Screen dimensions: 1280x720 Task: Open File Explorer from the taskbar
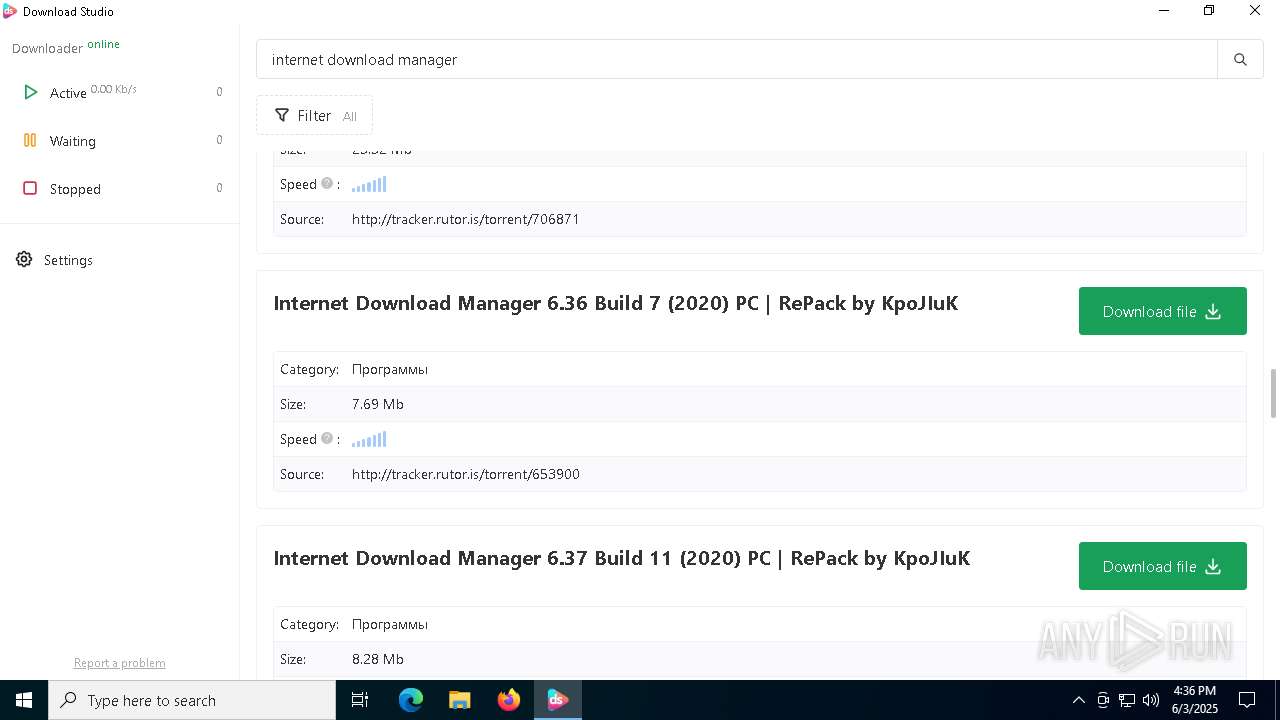(460, 700)
